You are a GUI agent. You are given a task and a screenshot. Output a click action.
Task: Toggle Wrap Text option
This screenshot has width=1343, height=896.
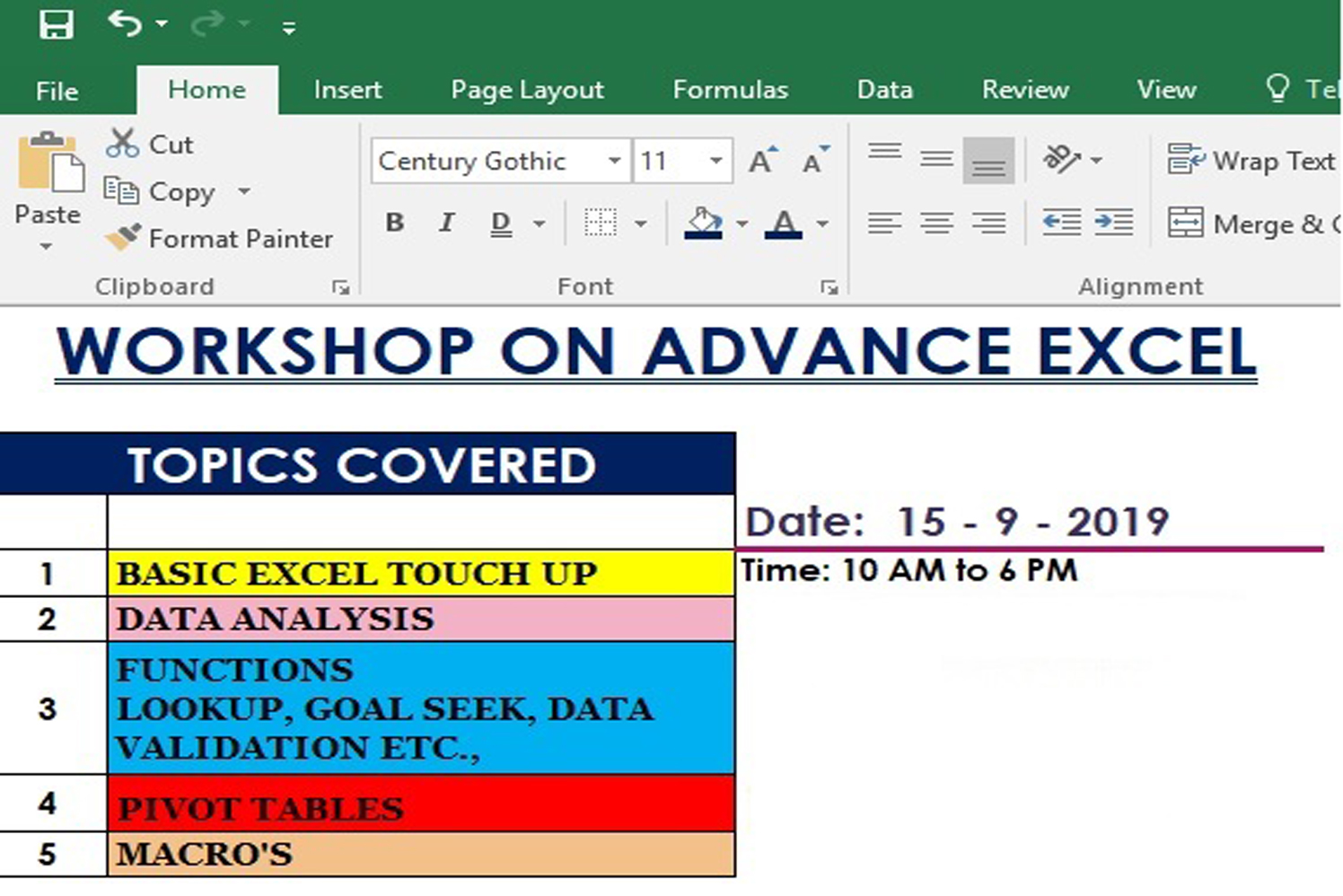point(1251,161)
